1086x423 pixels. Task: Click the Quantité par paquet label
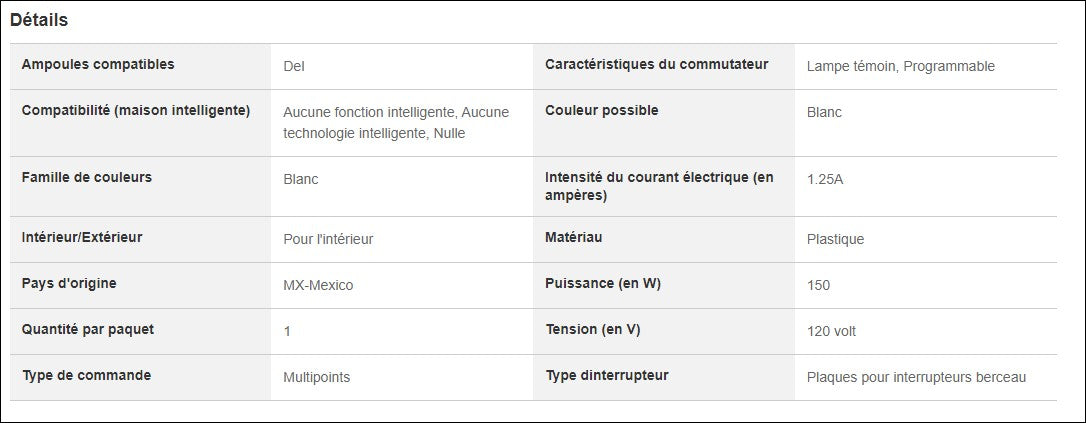point(88,330)
